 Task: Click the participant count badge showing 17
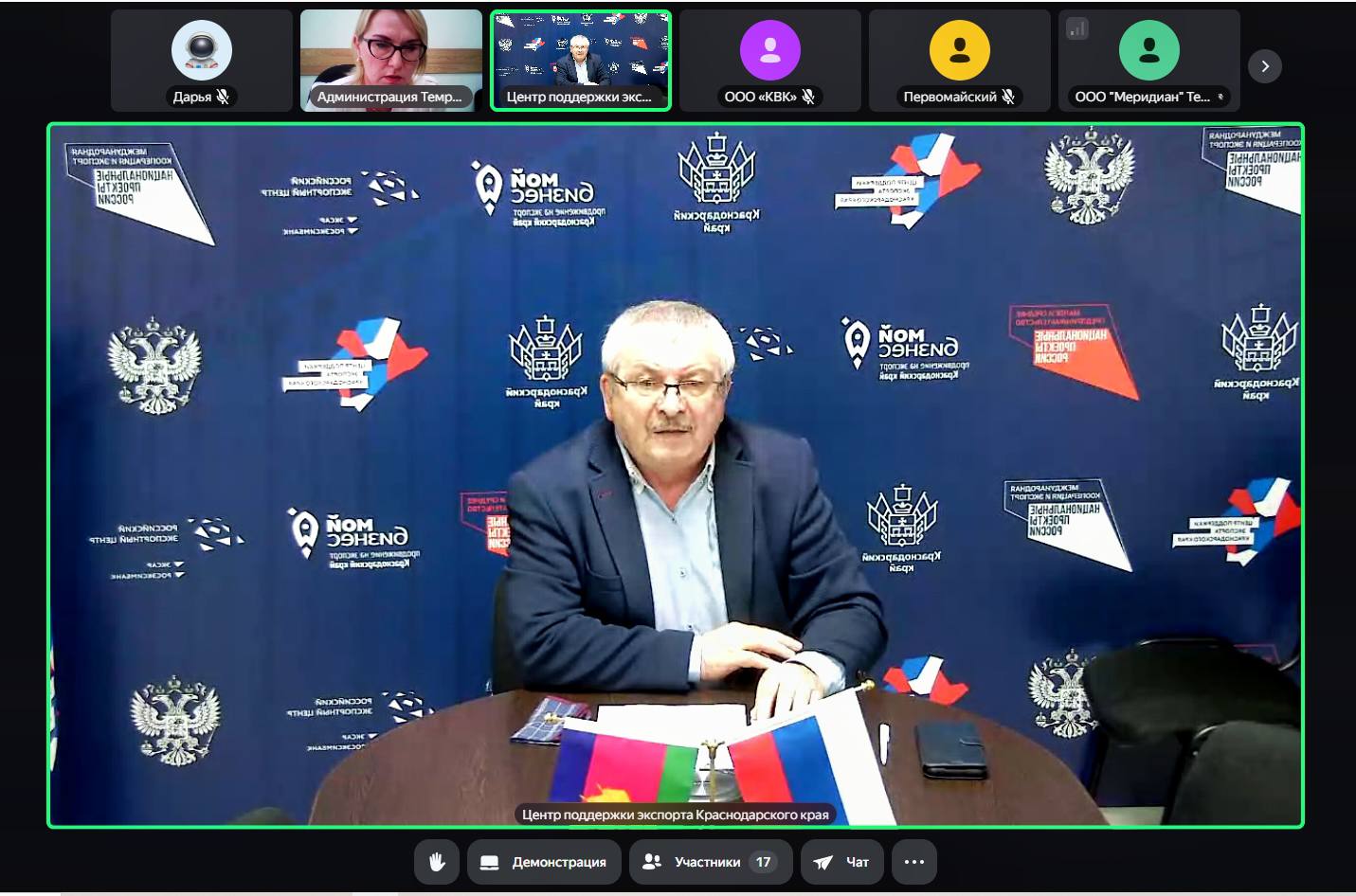(x=763, y=862)
